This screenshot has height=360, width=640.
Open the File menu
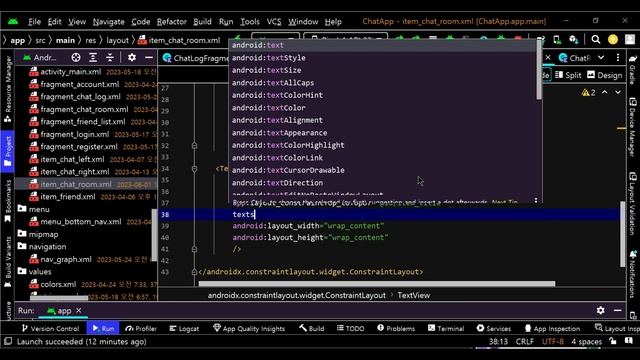(x=34, y=22)
